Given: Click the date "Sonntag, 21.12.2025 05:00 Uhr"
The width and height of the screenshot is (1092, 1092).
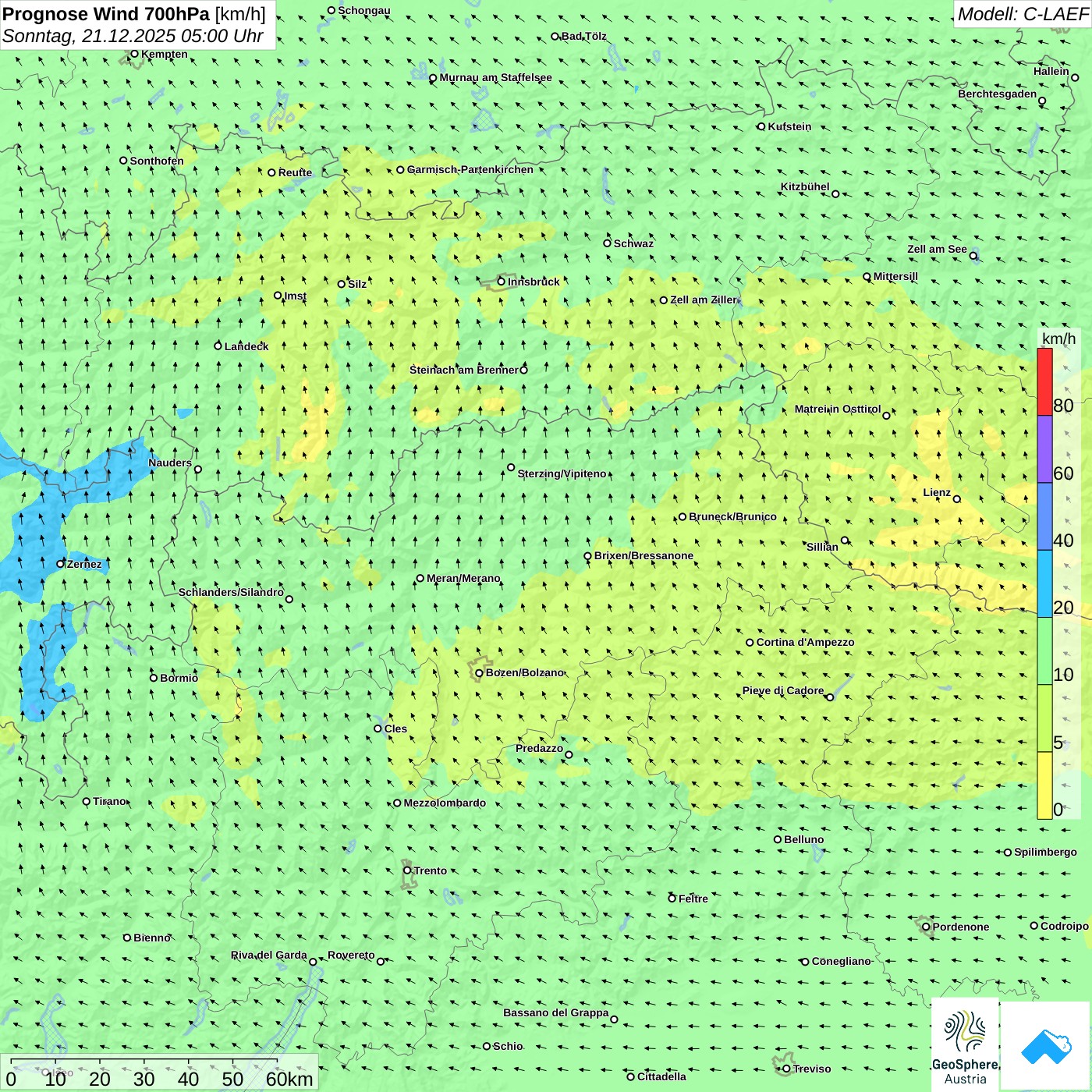Looking at the screenshot, I should pos(133,36).
